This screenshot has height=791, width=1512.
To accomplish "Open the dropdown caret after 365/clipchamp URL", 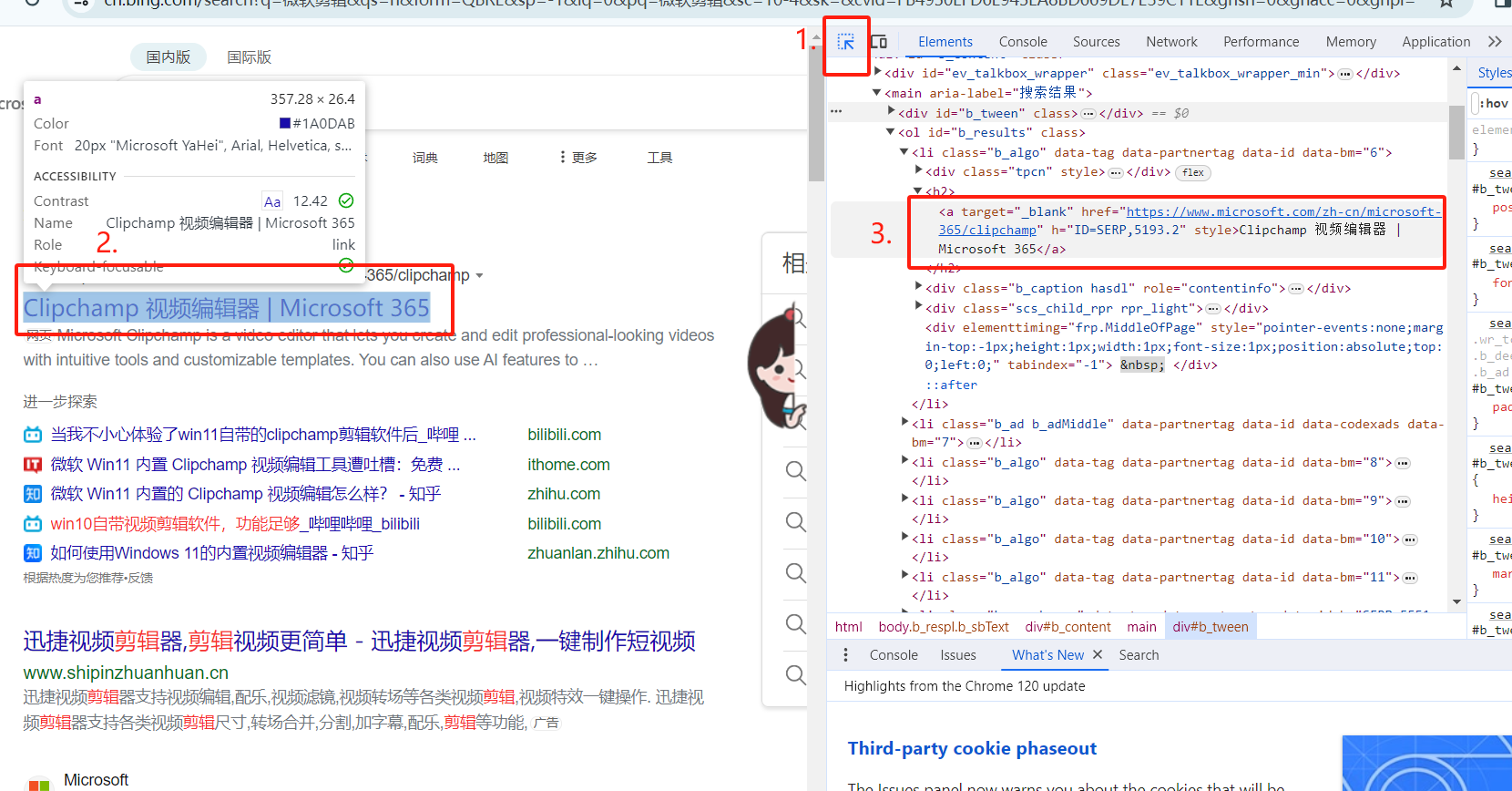I will click(480, 276).
